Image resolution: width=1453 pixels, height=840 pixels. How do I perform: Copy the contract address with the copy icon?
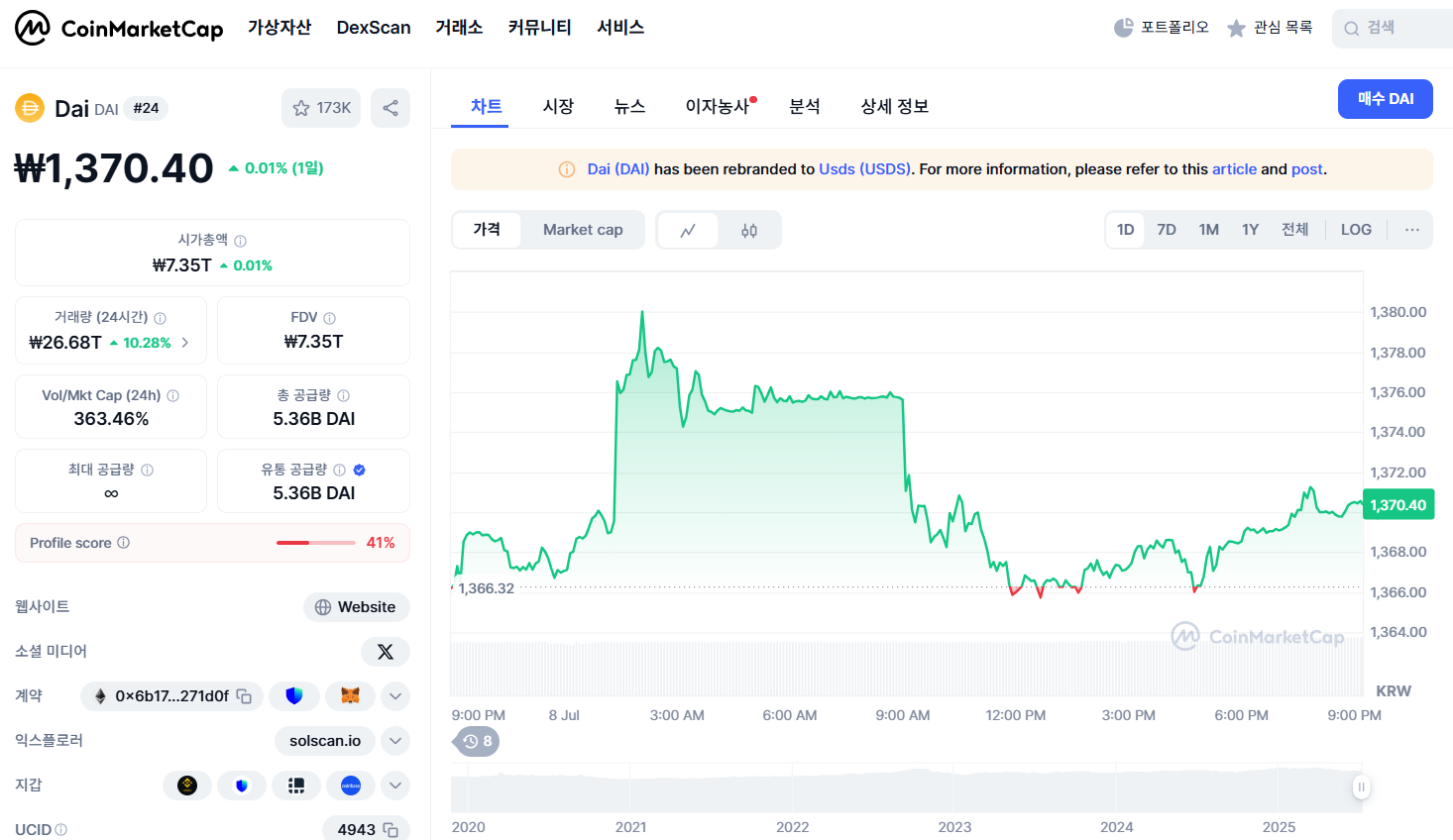click(245, 696)
